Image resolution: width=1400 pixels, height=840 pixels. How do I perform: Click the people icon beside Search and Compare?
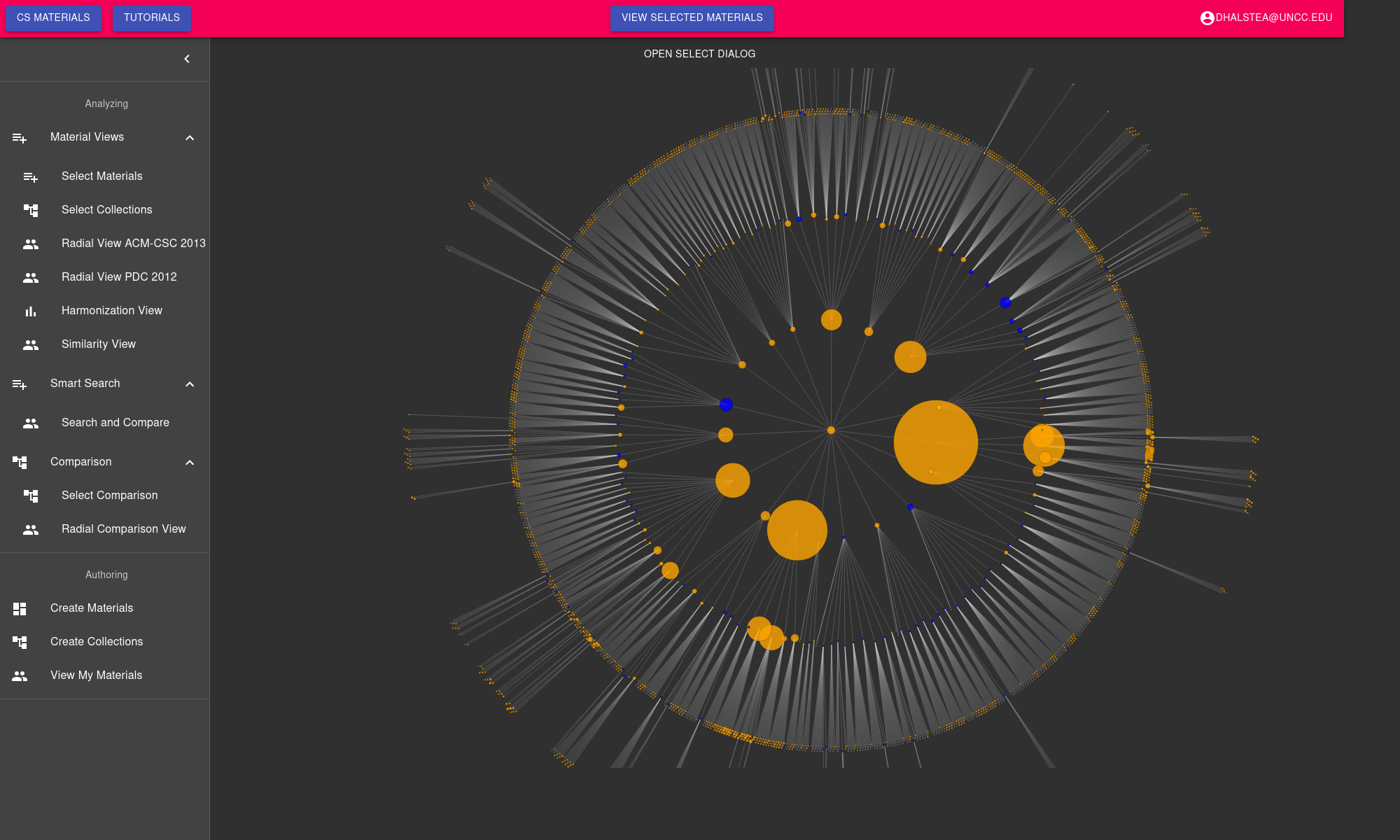(x=31, y=423)
